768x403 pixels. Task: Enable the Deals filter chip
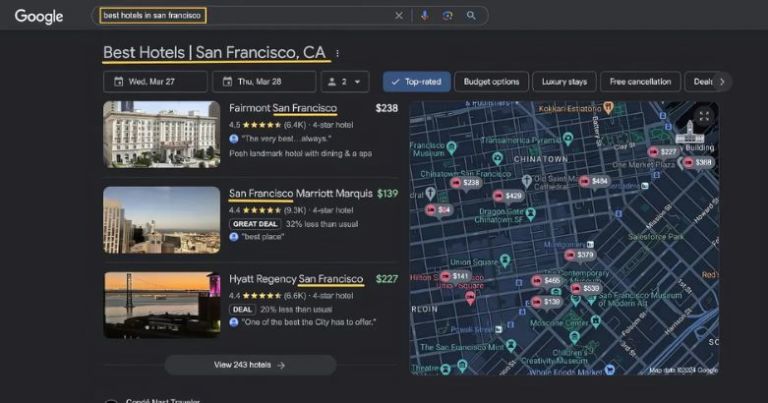tap(702, 82)
